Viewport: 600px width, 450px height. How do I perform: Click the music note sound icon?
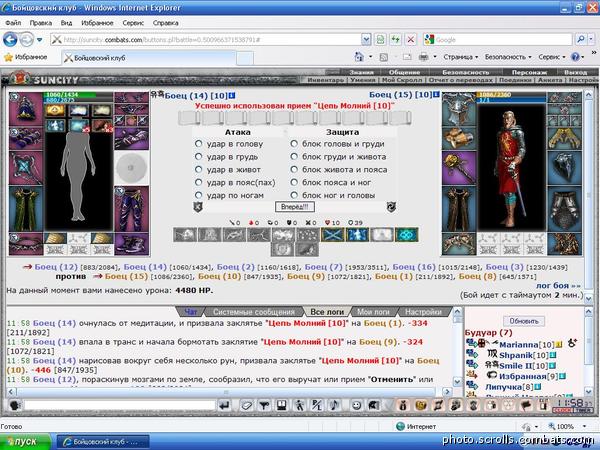click(x=334, y=405)
